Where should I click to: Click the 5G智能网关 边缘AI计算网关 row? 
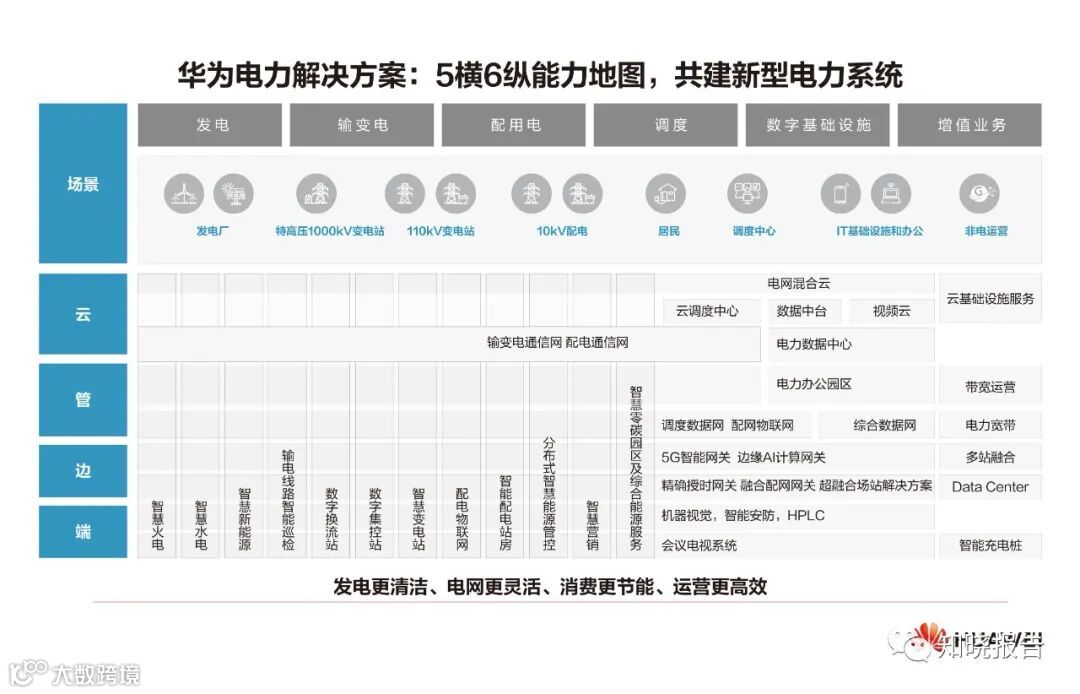[794, 457]
